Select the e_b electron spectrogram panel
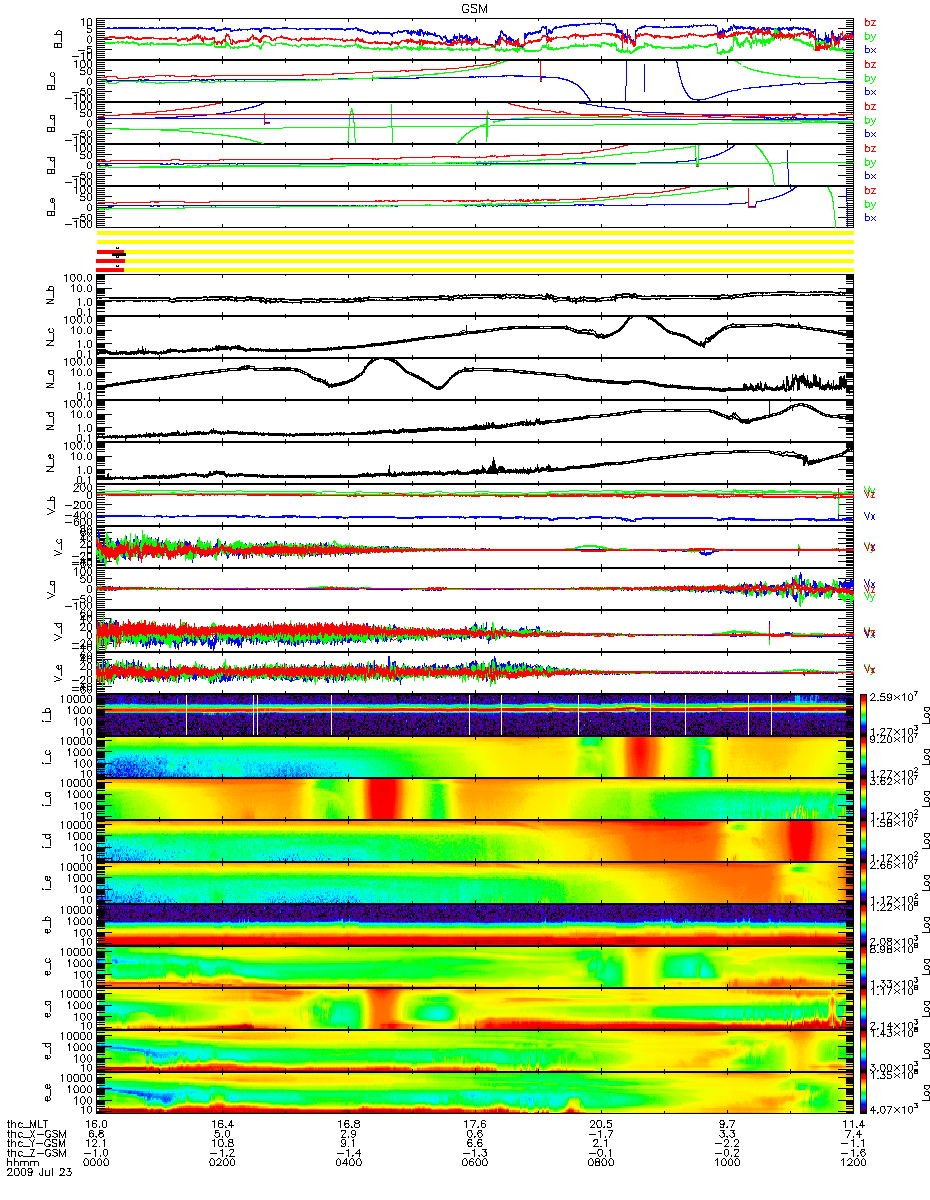Viewport: 930px width, 1200px height. coord(475,925)
